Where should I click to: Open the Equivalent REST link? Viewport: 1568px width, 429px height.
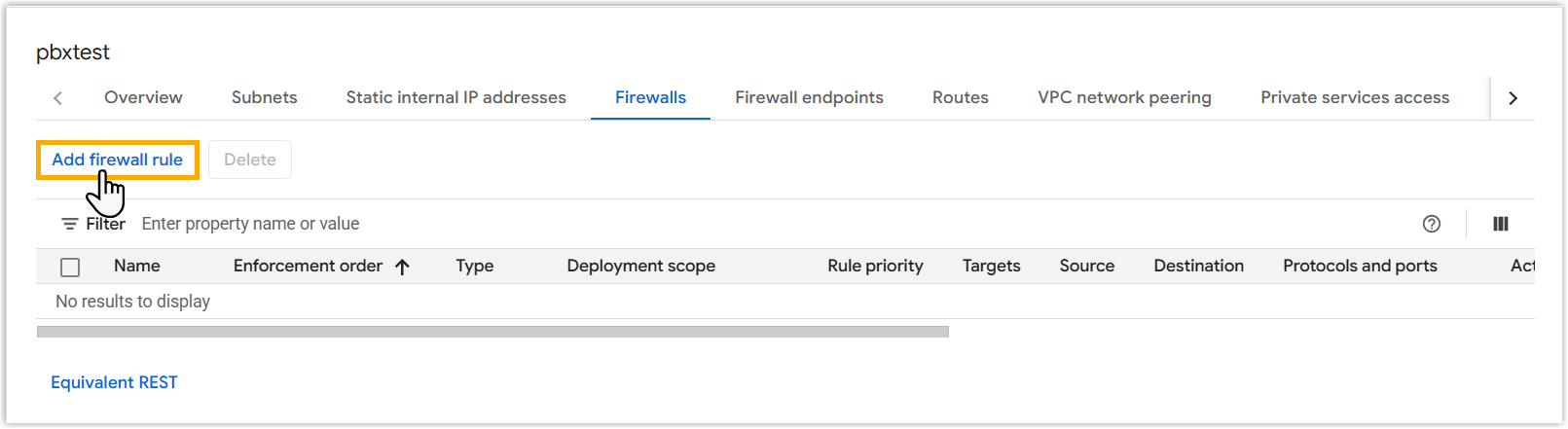coord(114,382)
